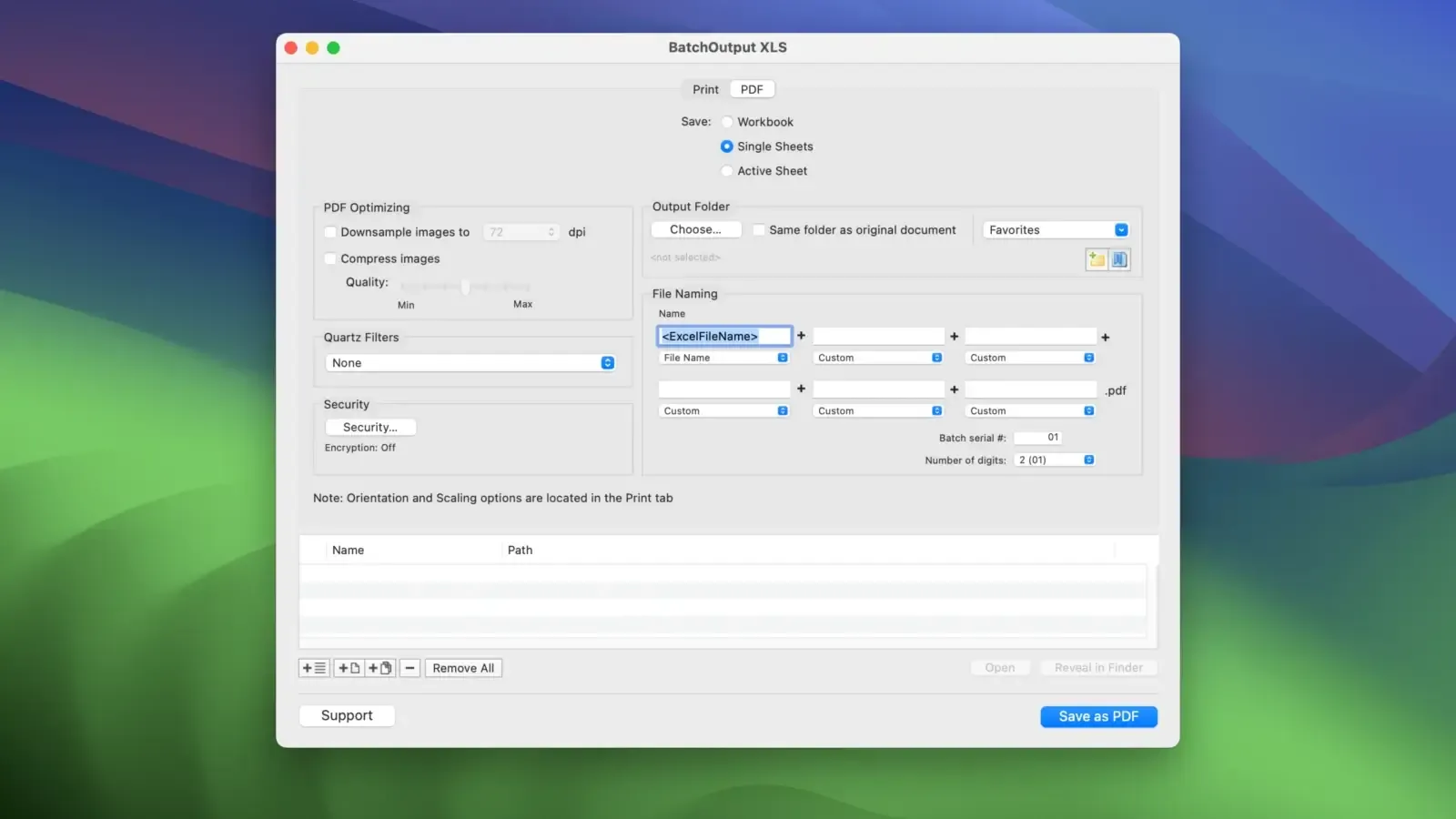Remove selected item using the minus icon
Image resolution: width=1456 pixels, height=819 pixels.
(409, 667)
